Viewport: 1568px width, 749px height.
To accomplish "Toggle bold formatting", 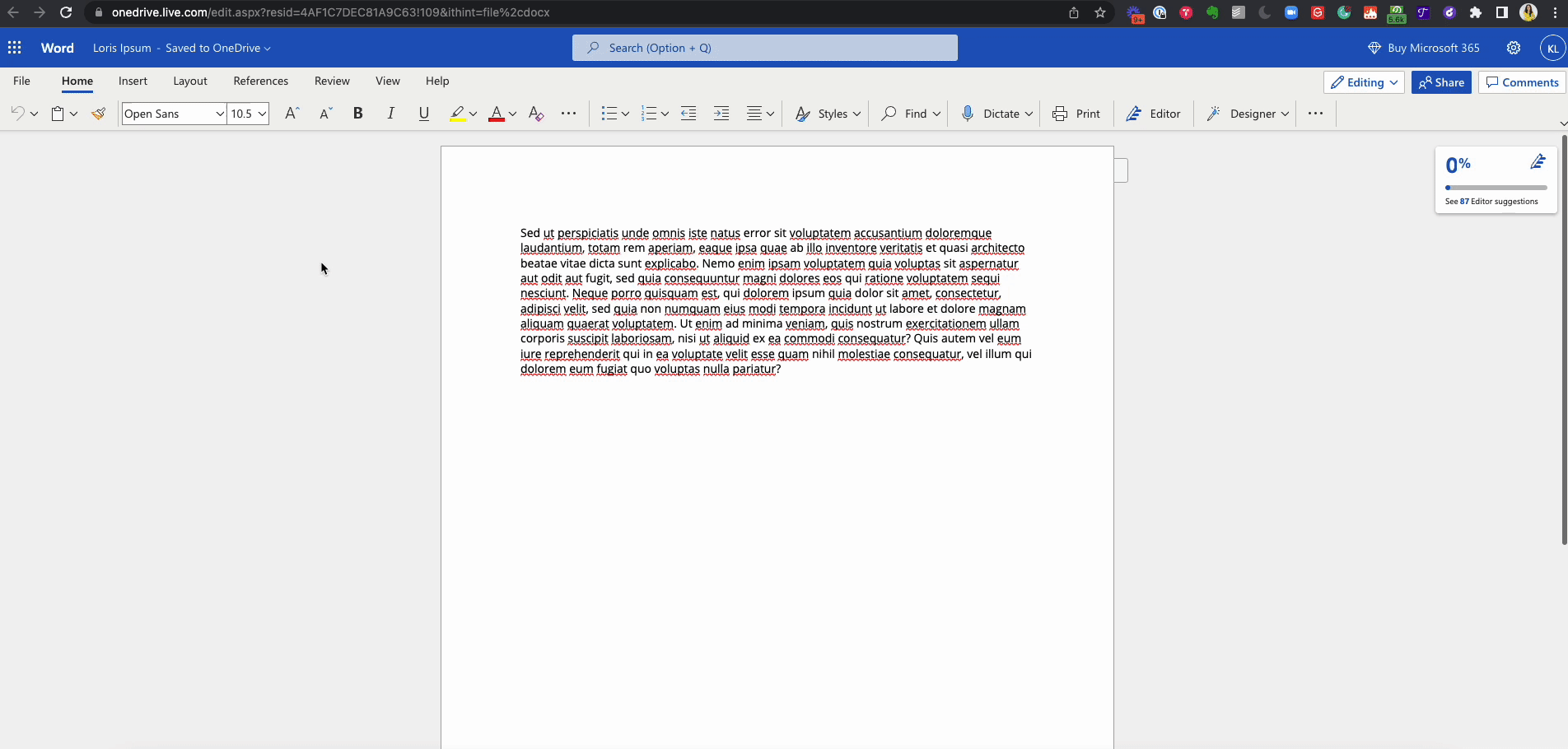I will (x=357, y=114).
